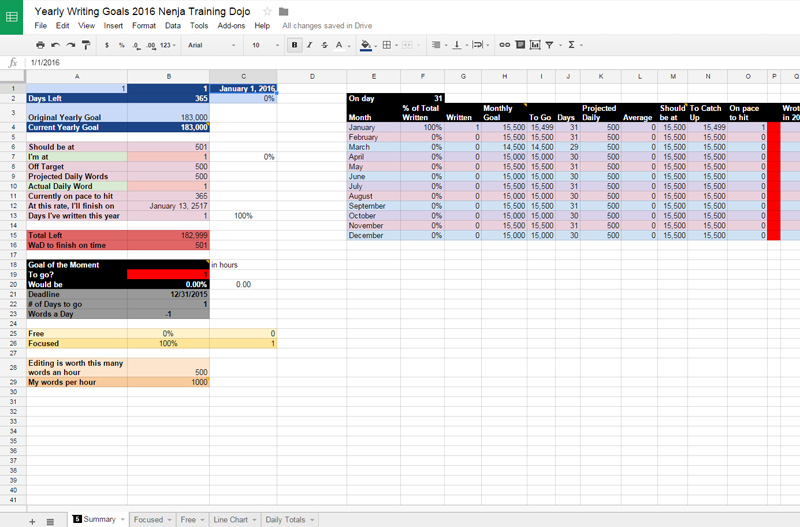
Task: Click the add sheet plus button
Action: [x=31, y=520]
